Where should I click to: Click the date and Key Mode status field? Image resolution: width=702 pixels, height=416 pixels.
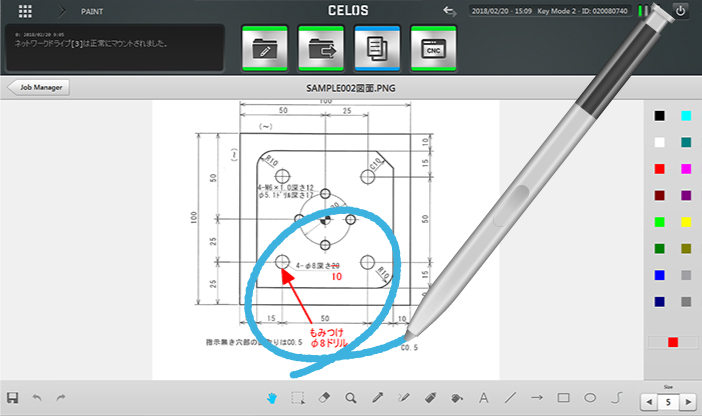[x=549, y=11]
